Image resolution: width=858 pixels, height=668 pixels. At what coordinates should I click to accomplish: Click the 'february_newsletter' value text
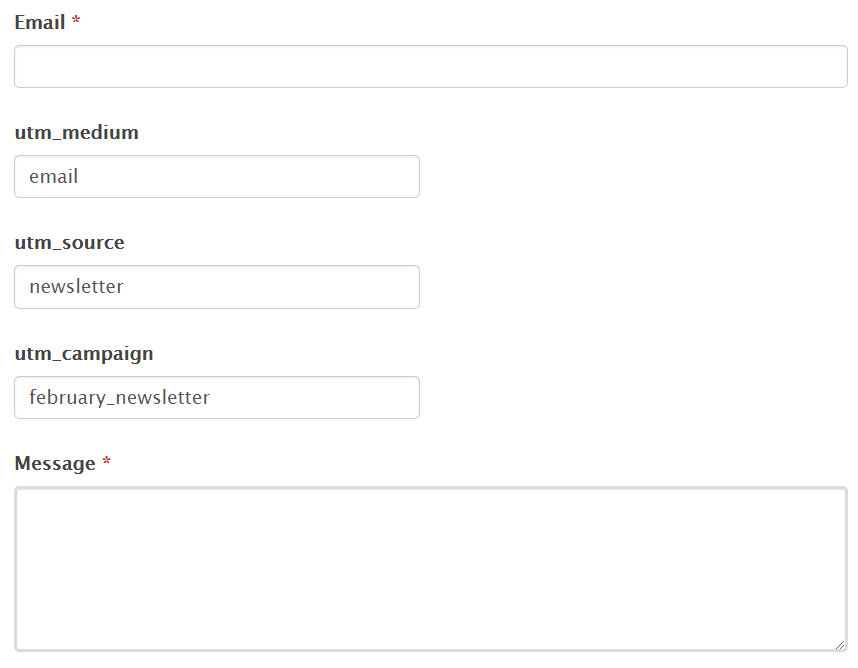coord(119,398)
